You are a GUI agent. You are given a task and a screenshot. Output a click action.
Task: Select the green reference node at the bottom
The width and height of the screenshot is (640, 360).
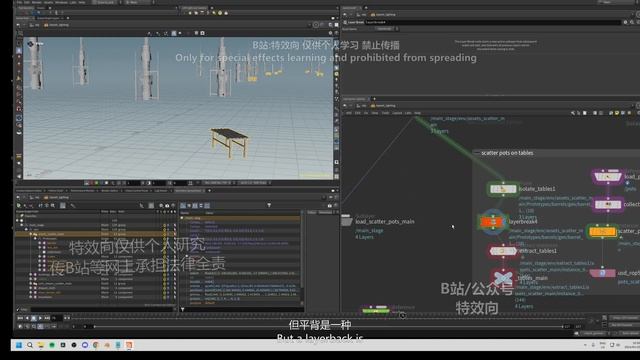tap(376, 310)
